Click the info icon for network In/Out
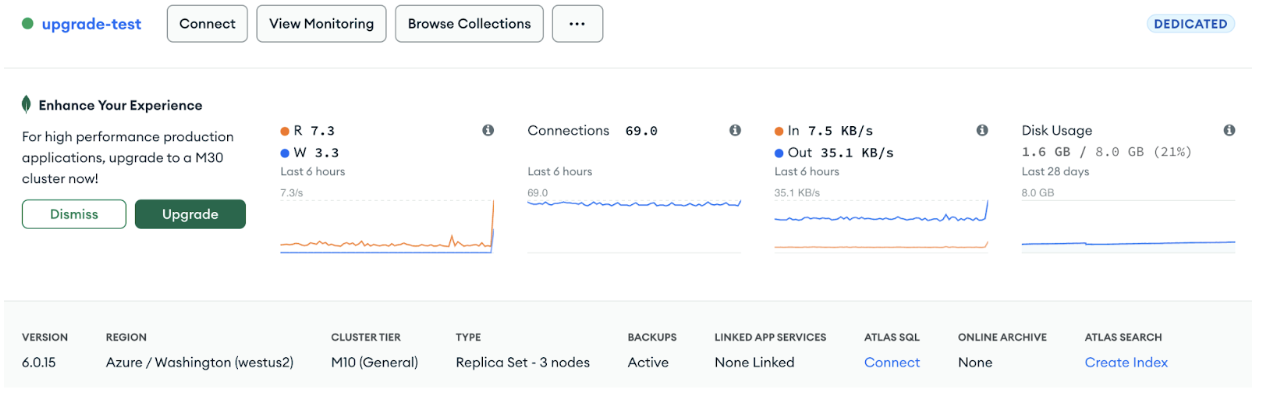Screen dimensions: 1274x394 click(982, 131)
